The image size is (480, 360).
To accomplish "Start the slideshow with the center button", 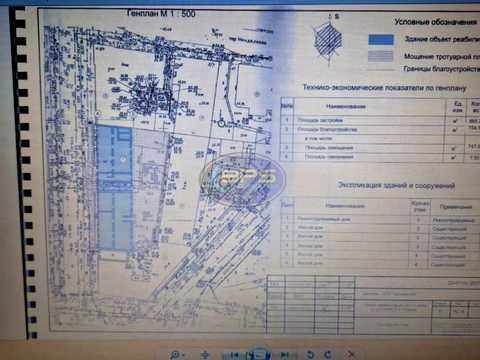I will pos(260,354).
